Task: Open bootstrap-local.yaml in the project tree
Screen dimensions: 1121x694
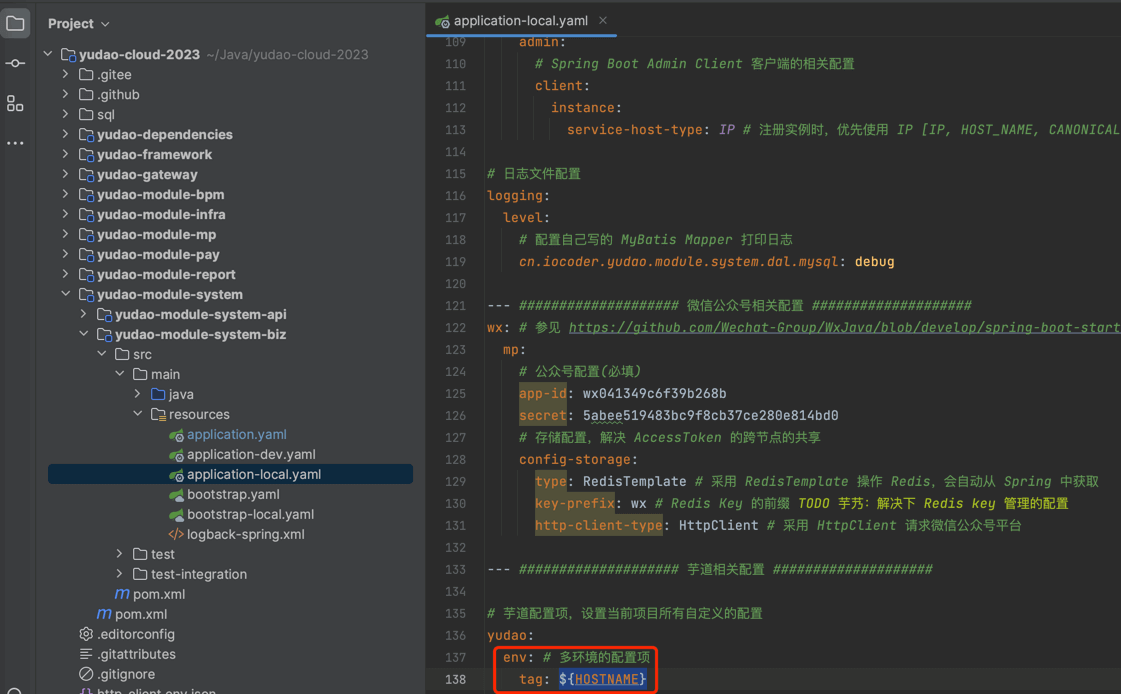Action: (x=250, y=514)
